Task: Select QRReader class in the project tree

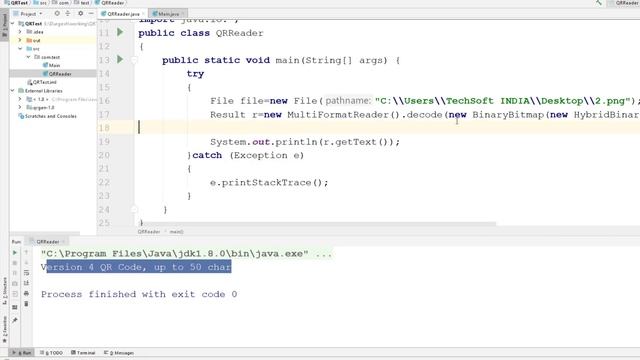Action: (57, 74)
